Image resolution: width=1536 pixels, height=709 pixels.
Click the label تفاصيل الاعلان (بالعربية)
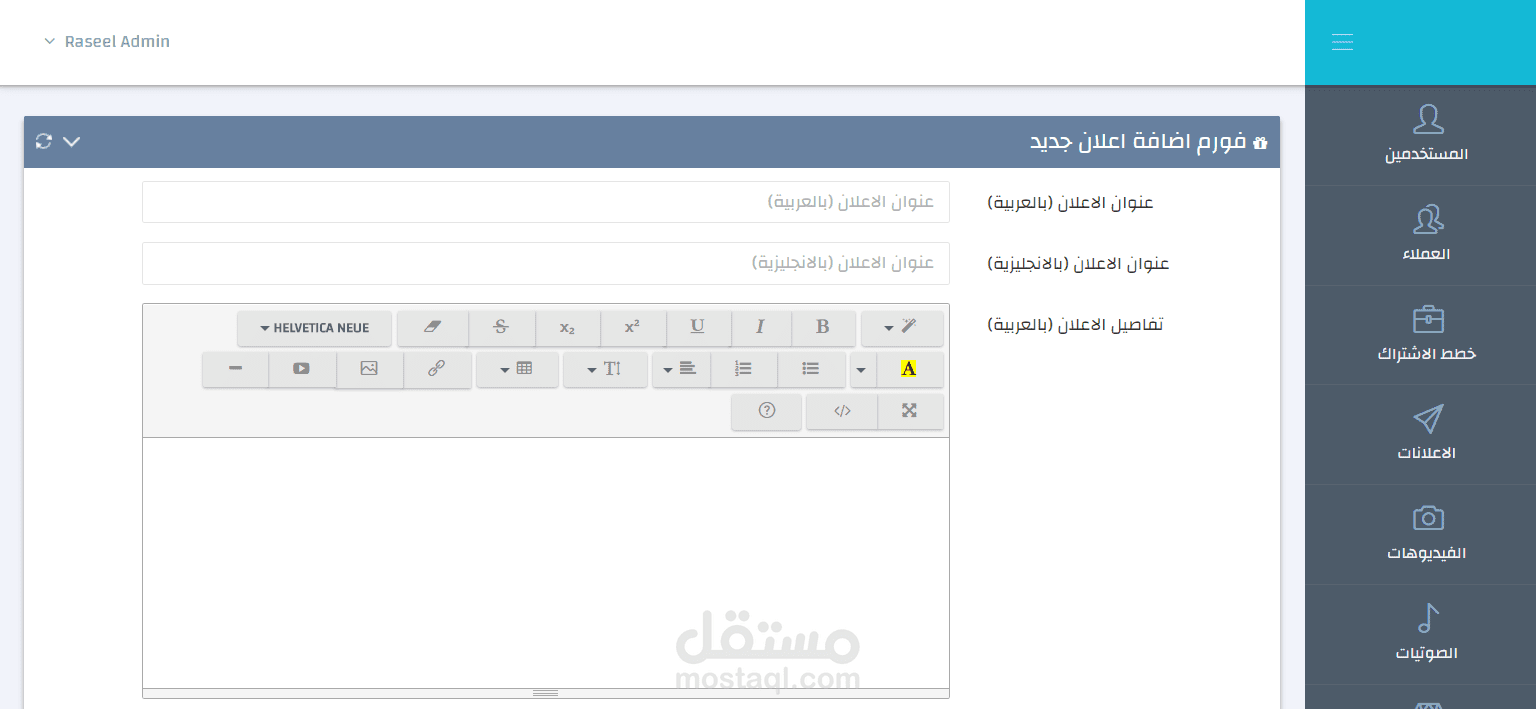tap(1075, 325)
